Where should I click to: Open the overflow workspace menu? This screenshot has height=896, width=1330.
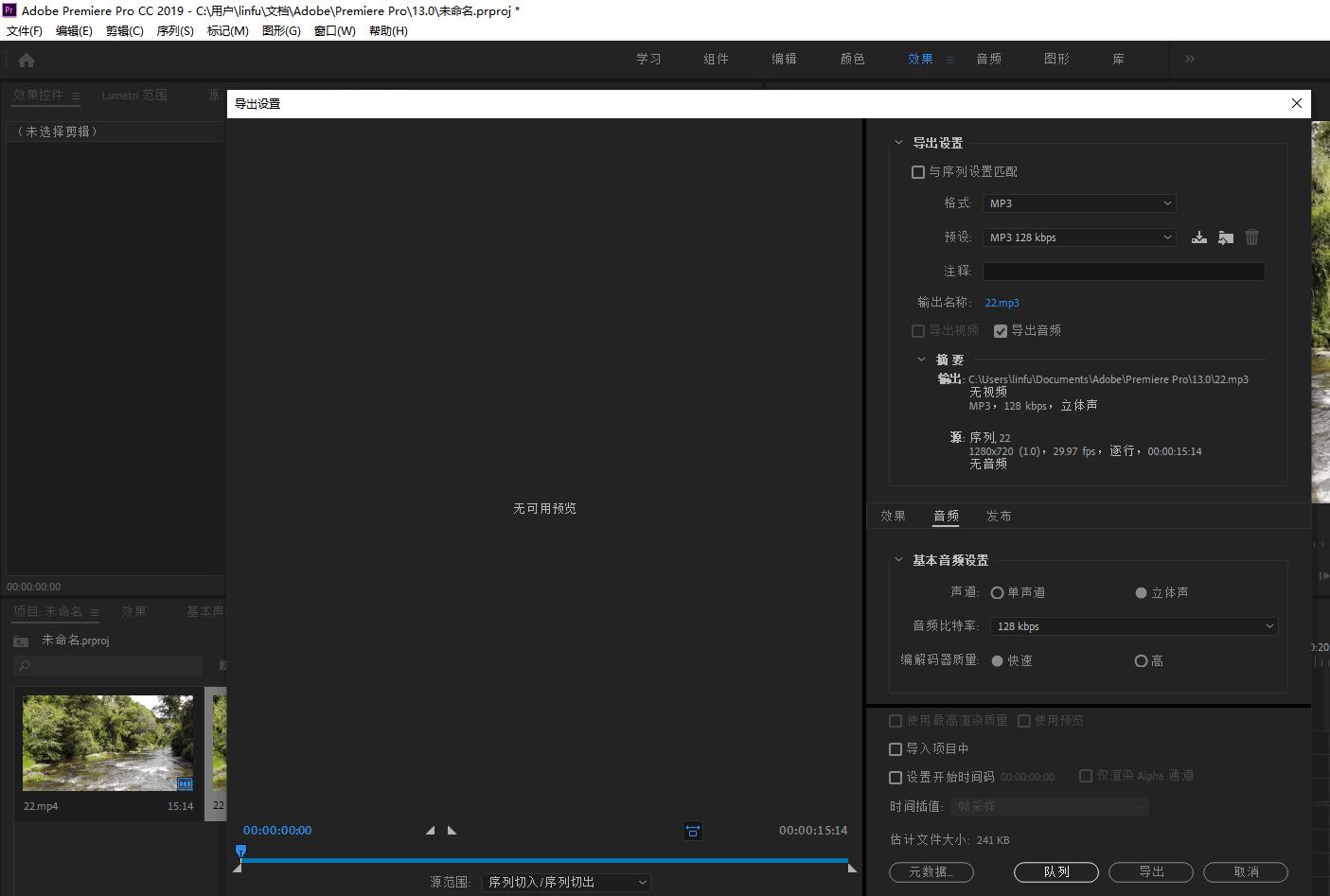coord(1189,59)
